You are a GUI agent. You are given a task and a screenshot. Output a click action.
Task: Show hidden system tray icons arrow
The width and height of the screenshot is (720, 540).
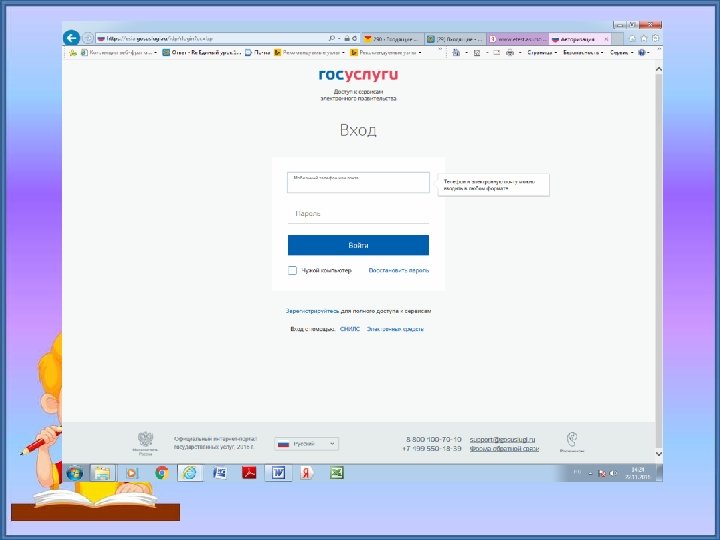(590, 474)
